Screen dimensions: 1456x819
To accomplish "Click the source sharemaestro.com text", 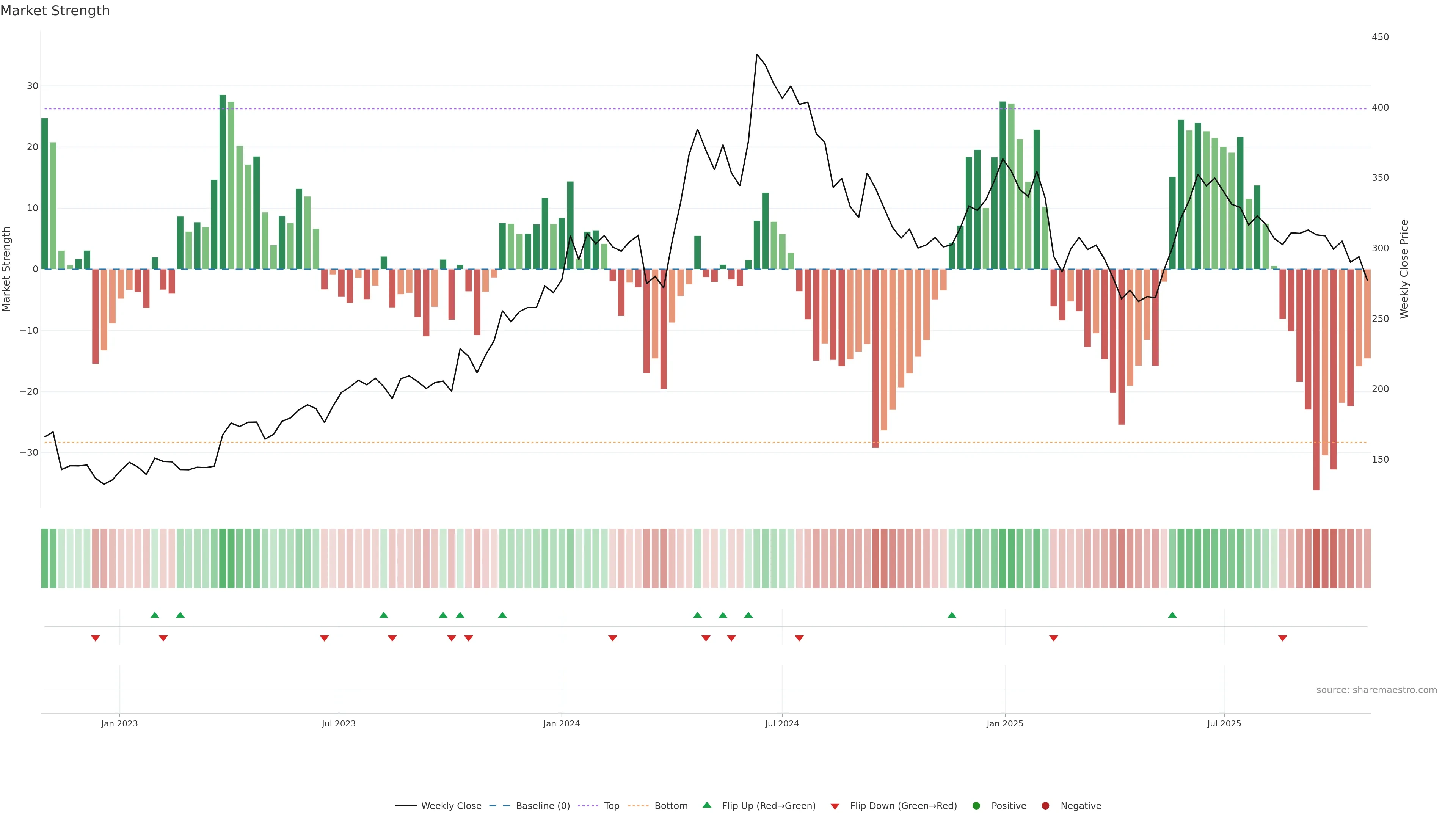I will click(x=1376, y=690).
